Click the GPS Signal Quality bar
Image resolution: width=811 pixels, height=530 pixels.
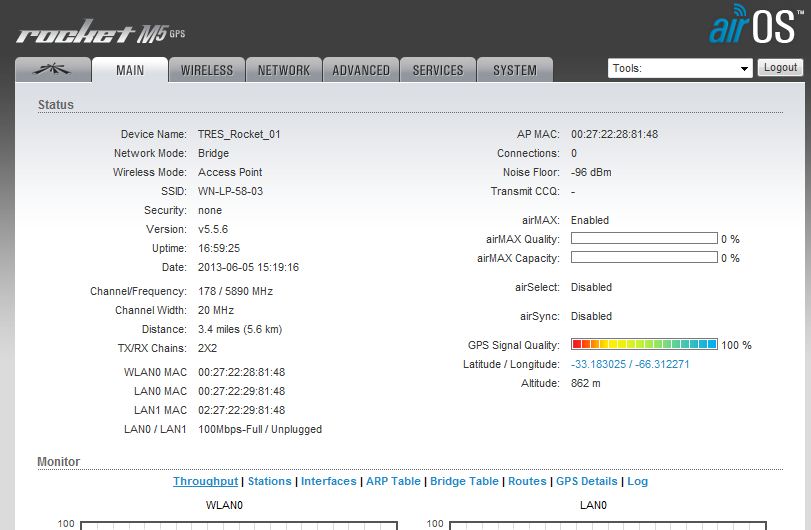click(644, 344)
